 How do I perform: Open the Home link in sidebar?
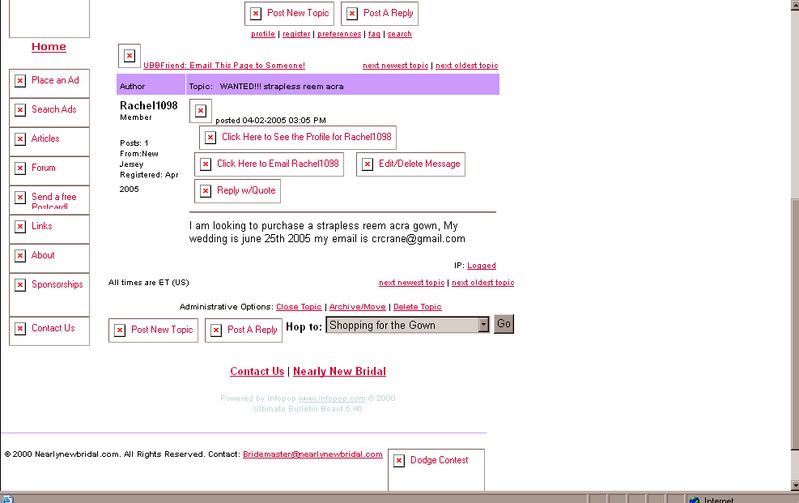pyautogui.click(x=48, y=47)
